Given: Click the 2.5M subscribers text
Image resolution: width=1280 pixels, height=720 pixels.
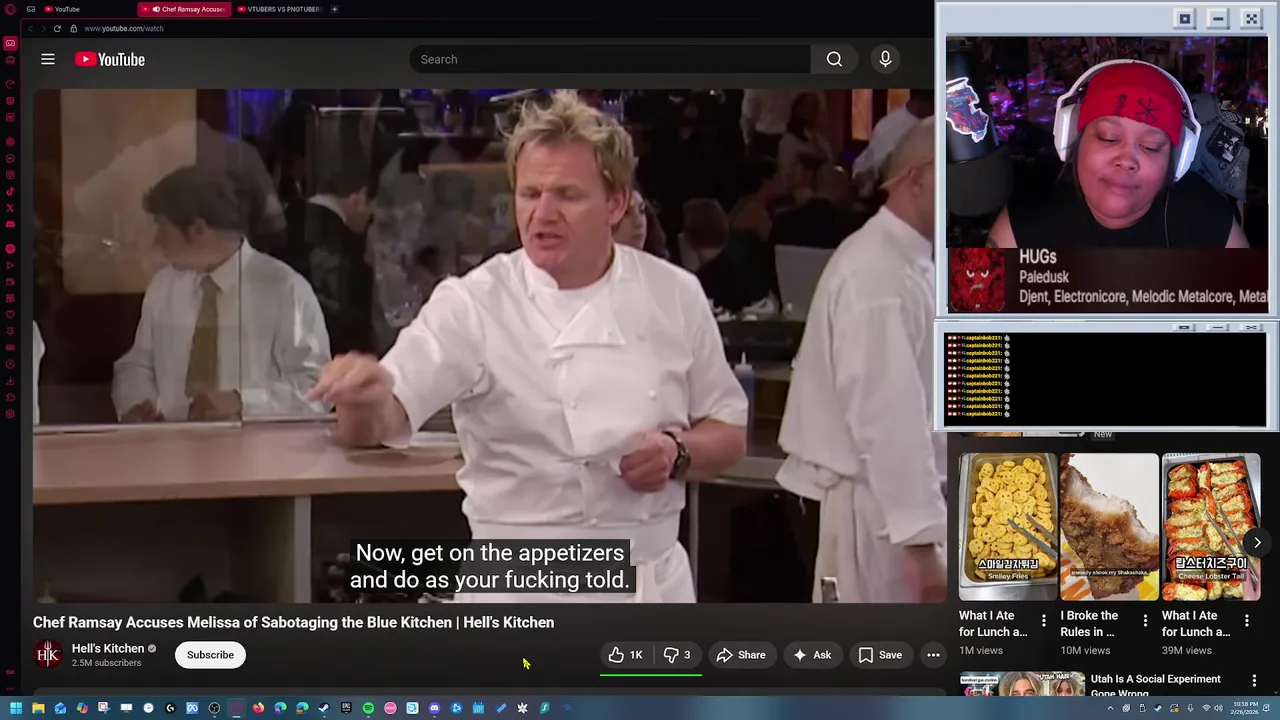Looking at the screenshot, I should 106,663.
